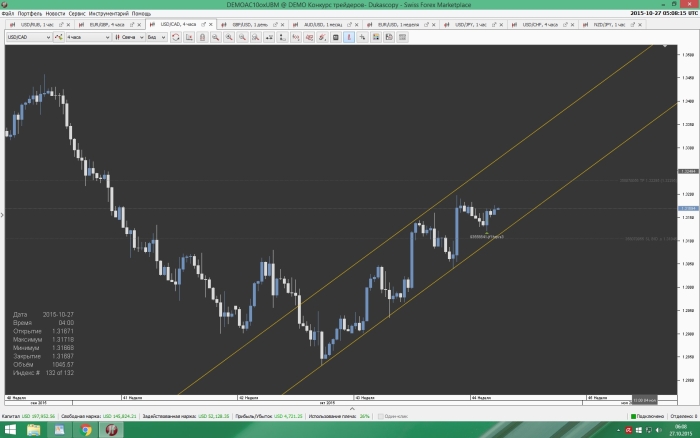Click the red OHLC icon right of f(x)

309,38
